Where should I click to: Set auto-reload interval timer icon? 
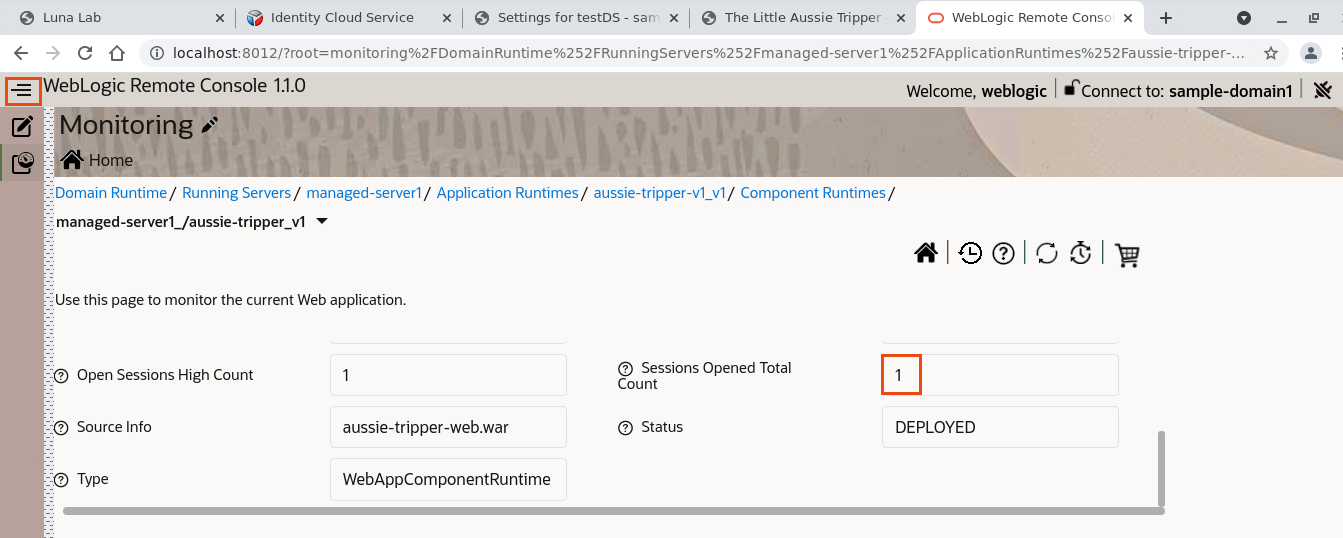(1080, 254)
